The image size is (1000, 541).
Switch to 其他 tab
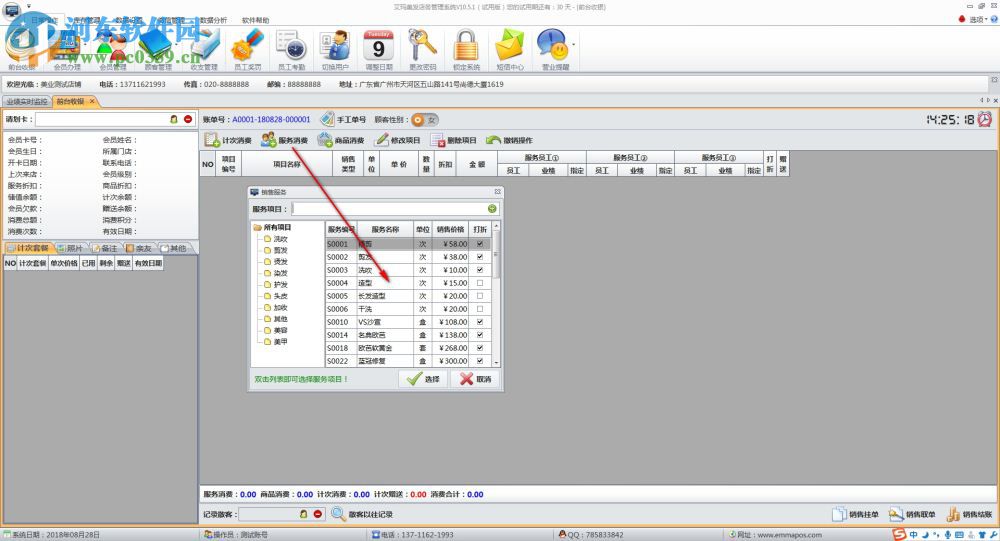173,248
